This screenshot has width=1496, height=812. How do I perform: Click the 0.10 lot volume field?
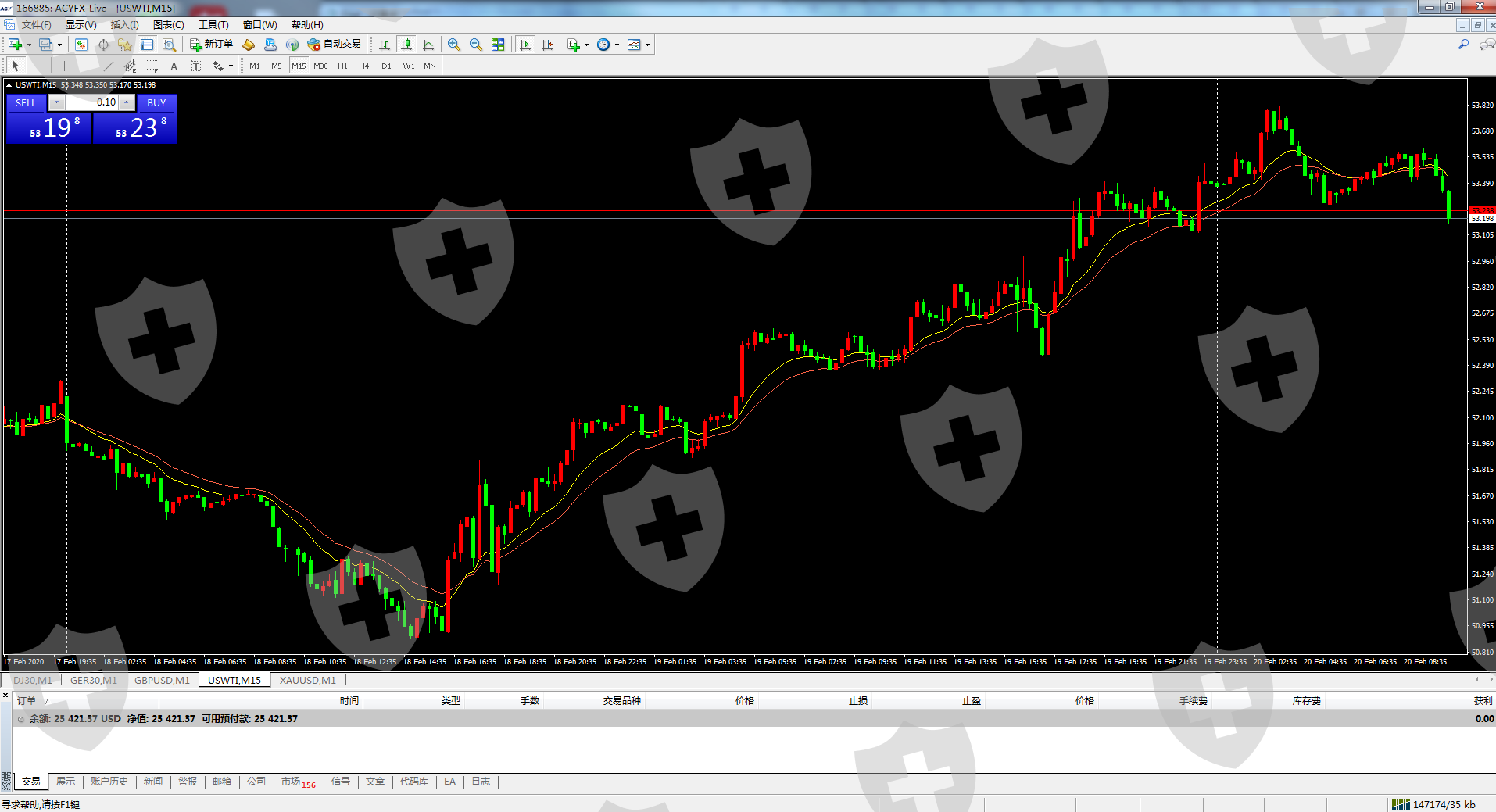(92, 102)
